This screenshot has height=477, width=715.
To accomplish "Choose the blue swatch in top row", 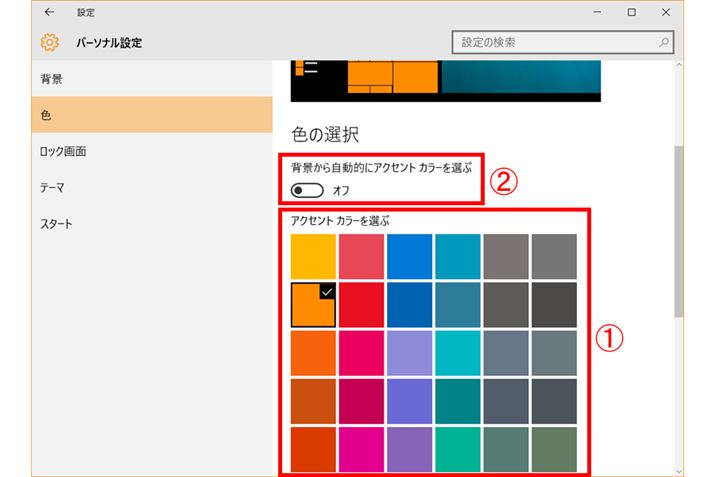I will pyautogui.click(x=410, y=257).
